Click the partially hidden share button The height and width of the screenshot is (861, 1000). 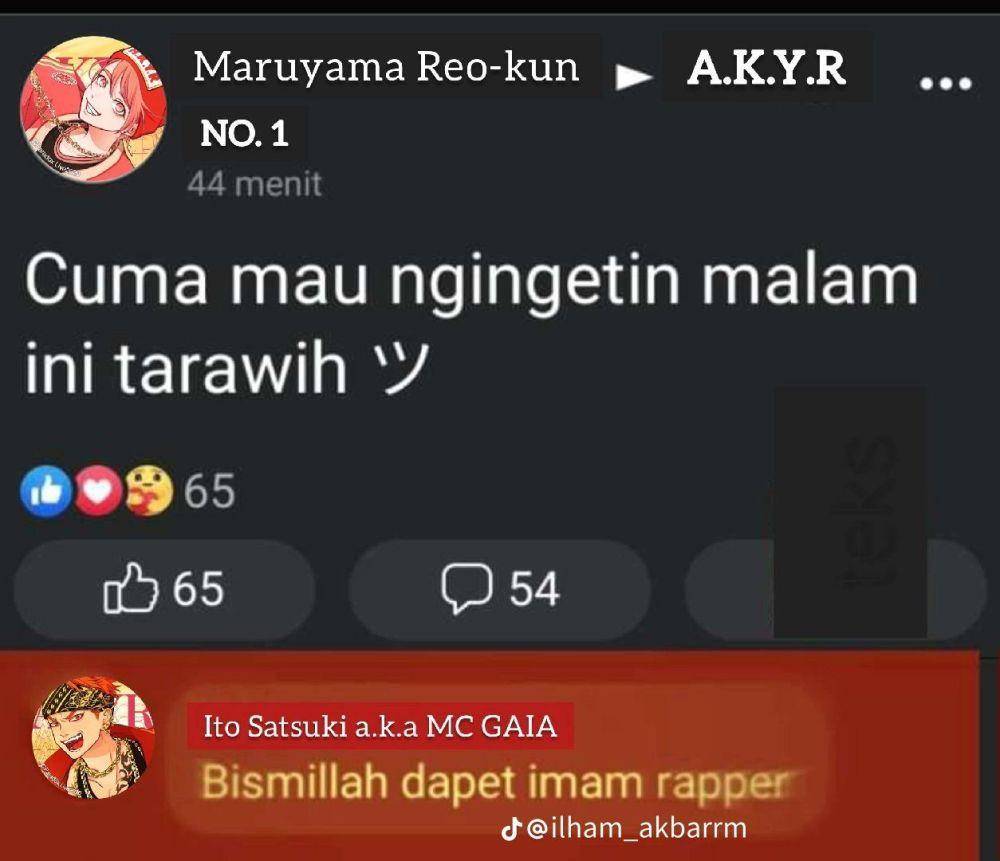pyautogui.click(x=835, y=589)
